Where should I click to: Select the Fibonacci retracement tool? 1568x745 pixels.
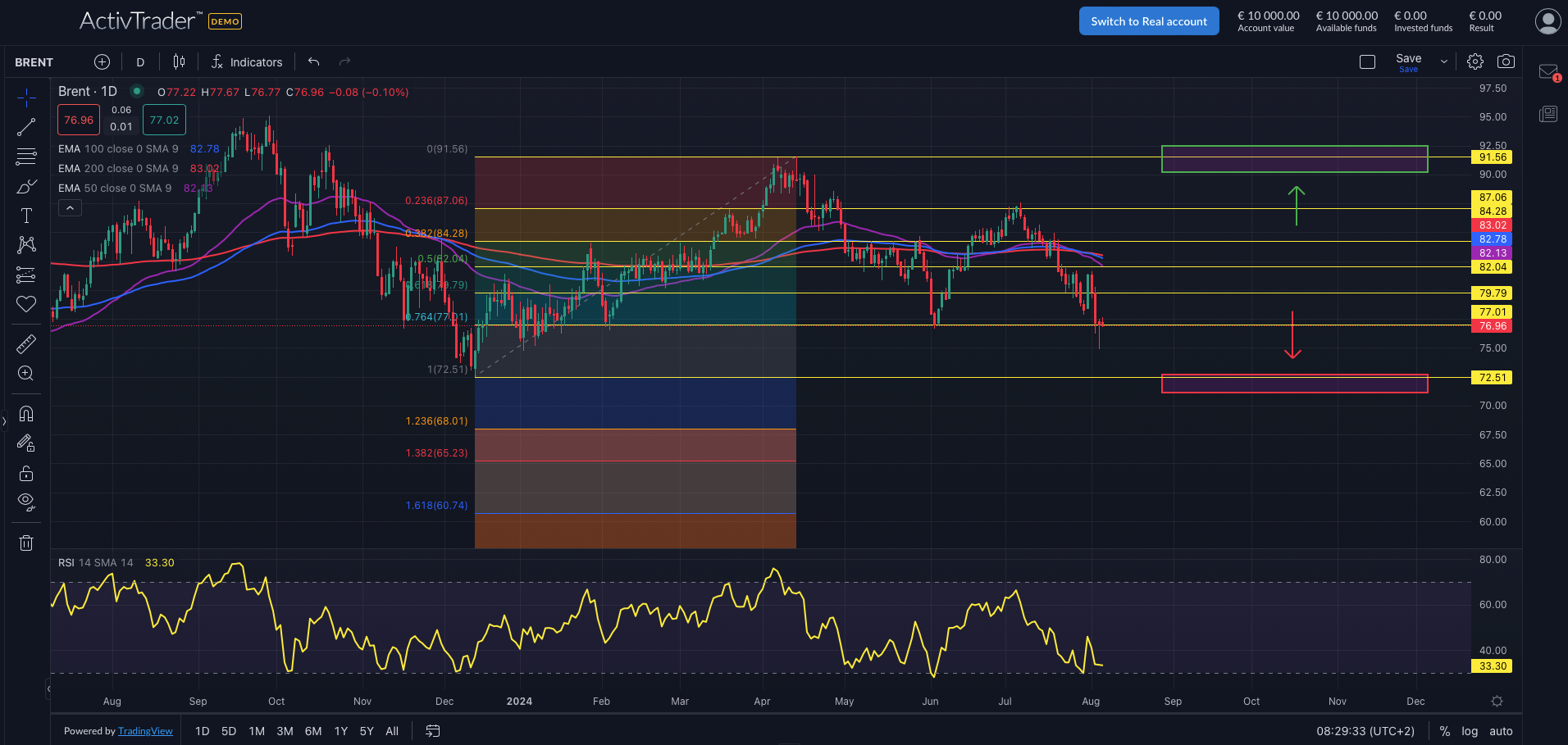click(x=26, y=157)
